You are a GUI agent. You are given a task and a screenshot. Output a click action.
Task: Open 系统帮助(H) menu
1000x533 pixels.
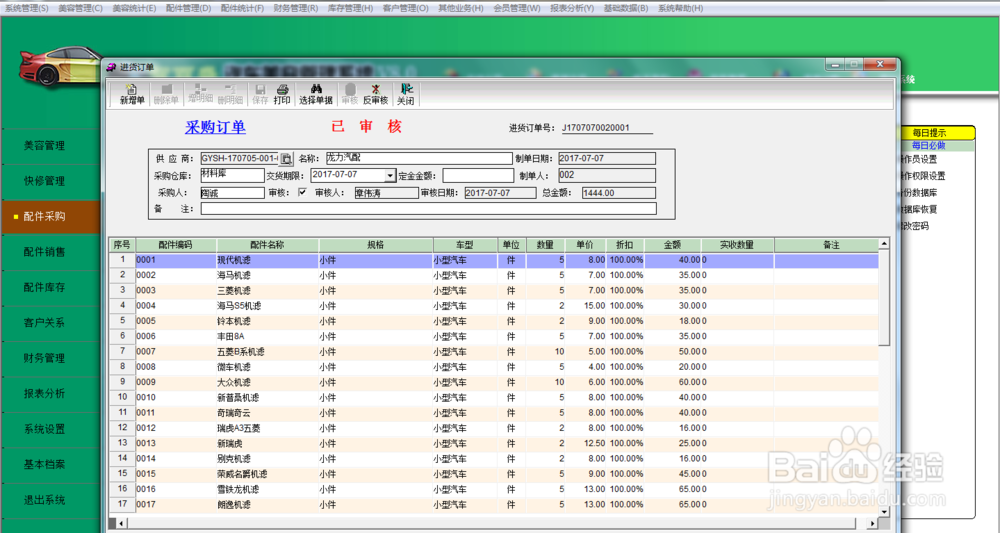tap(680, 8)
